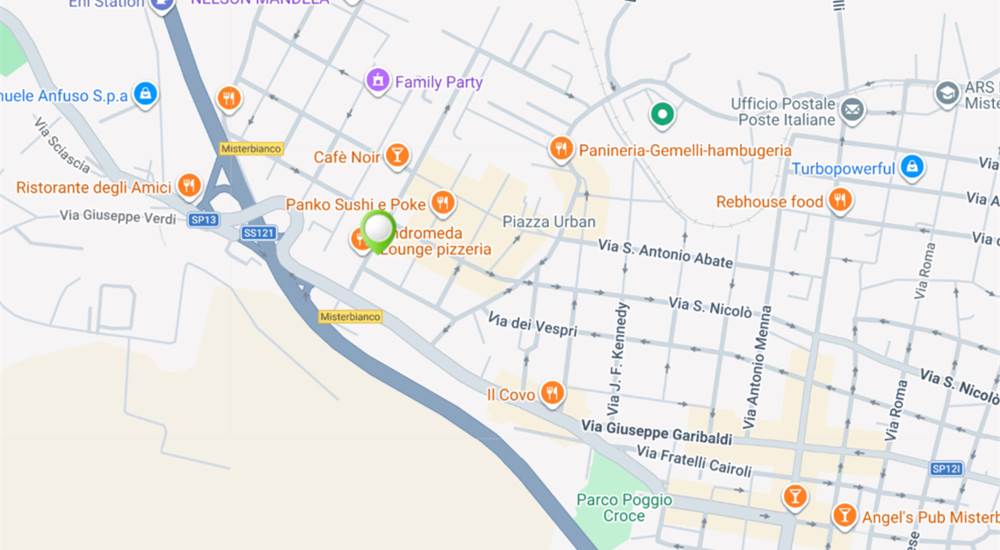Click the green circular transit marker
The image size is (1000, 550).
[662, 115]
